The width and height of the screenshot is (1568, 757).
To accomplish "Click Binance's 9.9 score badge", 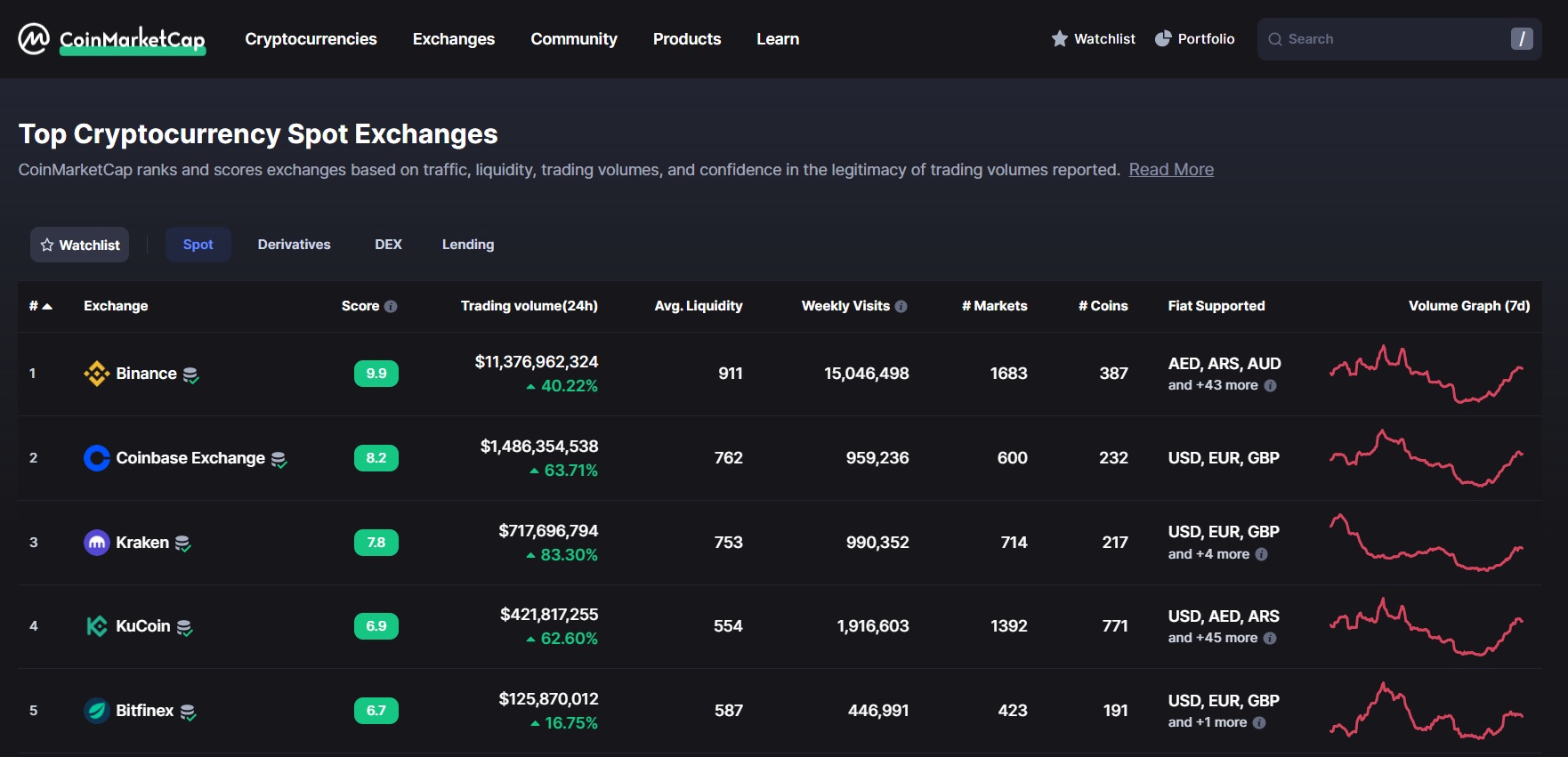I will pyautogui.click(x=376, y=374).
